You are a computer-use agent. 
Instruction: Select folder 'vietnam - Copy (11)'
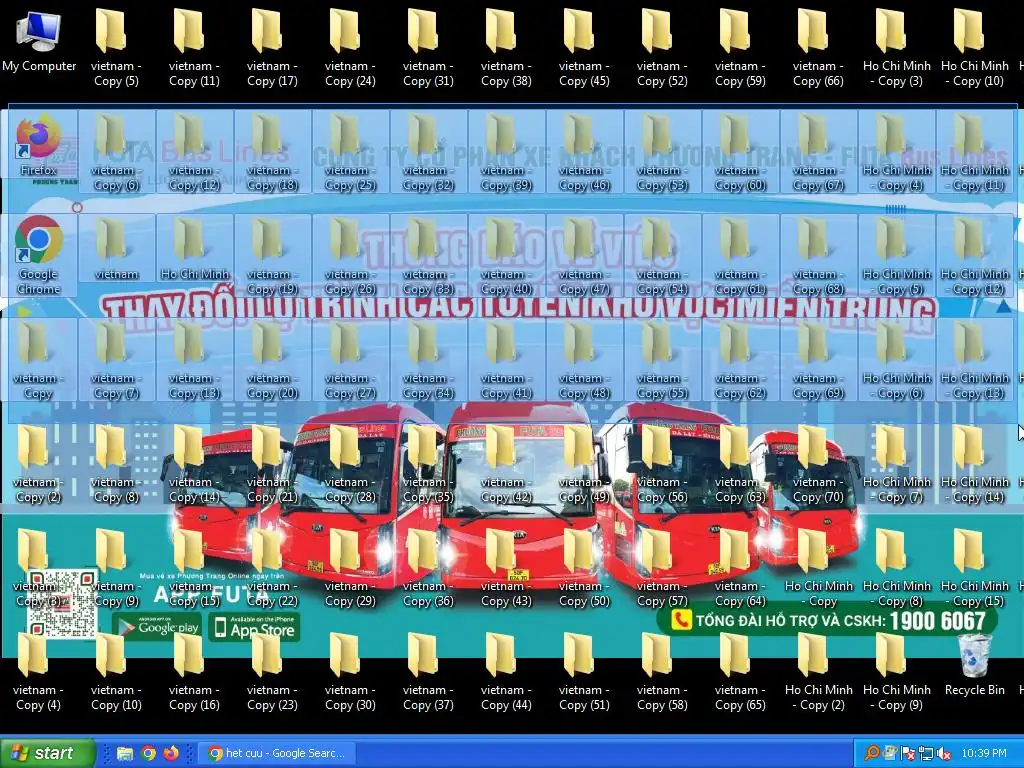[x=194, y=47]
